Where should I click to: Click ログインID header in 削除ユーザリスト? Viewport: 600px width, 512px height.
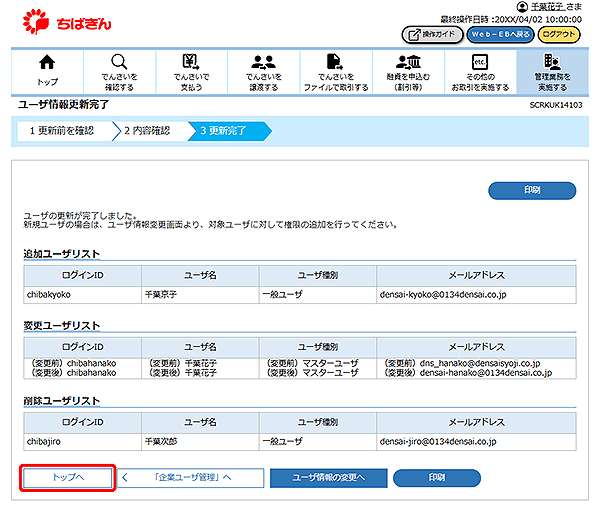point(82,422)
